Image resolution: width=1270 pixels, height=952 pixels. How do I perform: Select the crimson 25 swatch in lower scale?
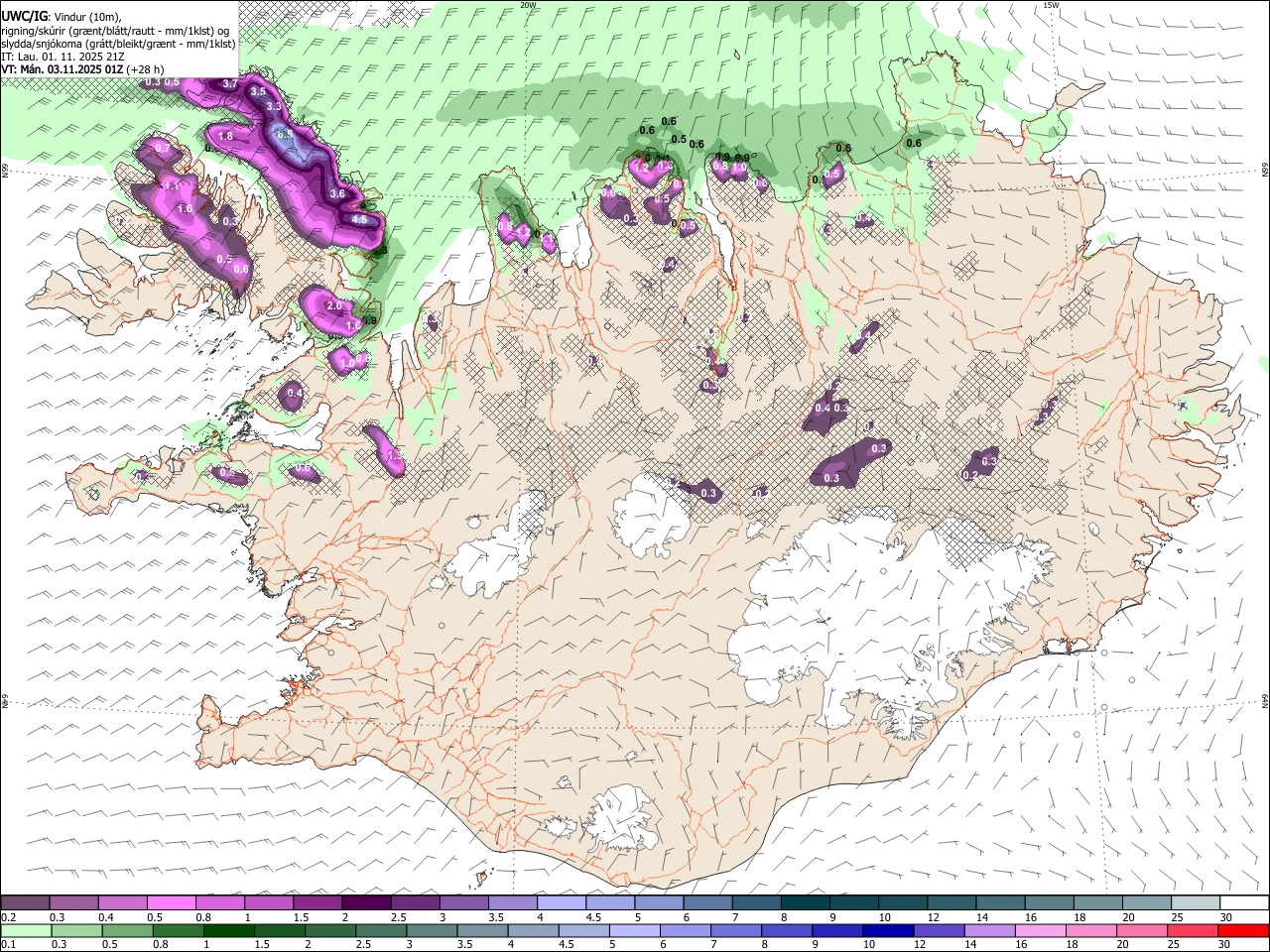tap(1192, 931)
